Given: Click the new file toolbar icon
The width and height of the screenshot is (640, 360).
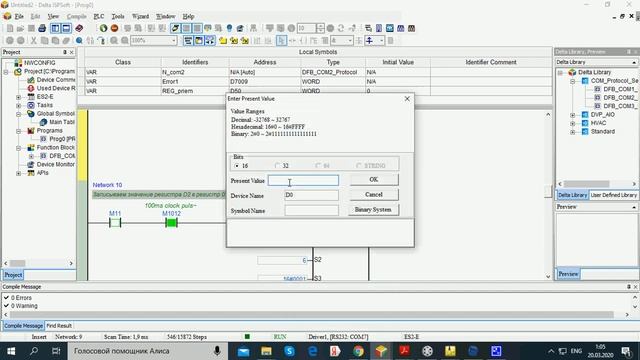Looking at the screenshot, I should 10,28.
